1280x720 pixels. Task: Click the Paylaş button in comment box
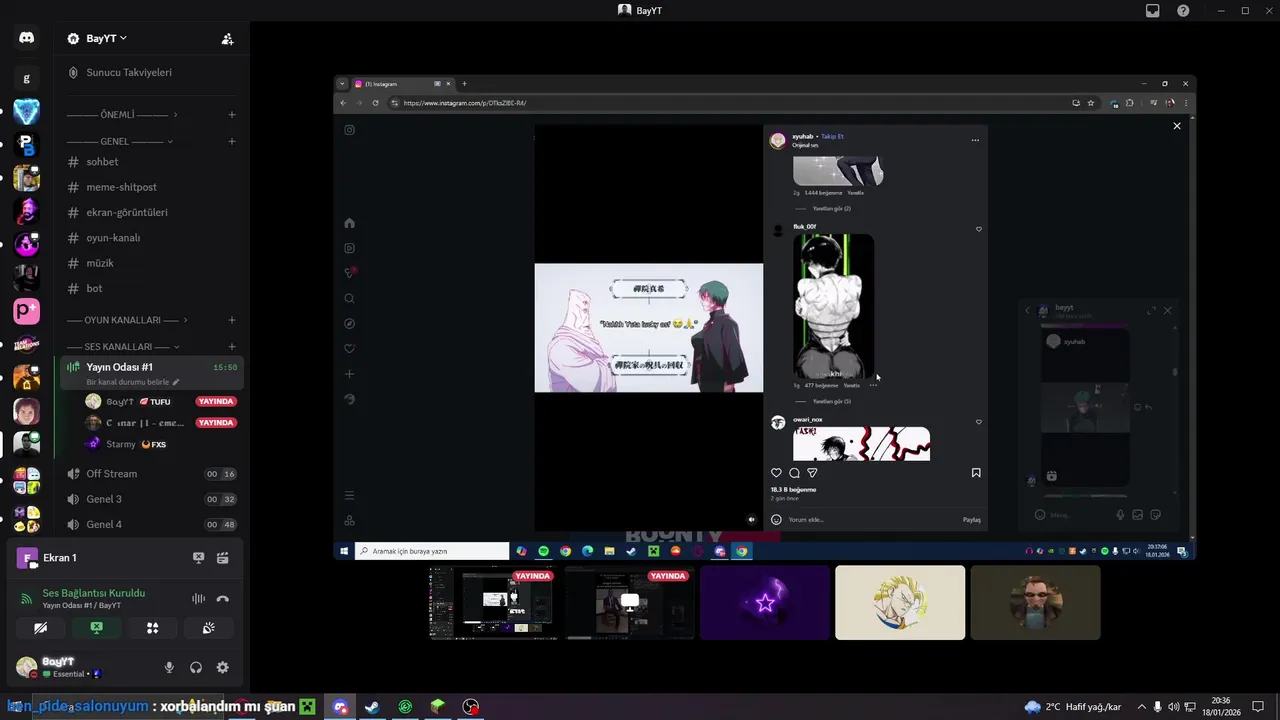tap(971, 520)
